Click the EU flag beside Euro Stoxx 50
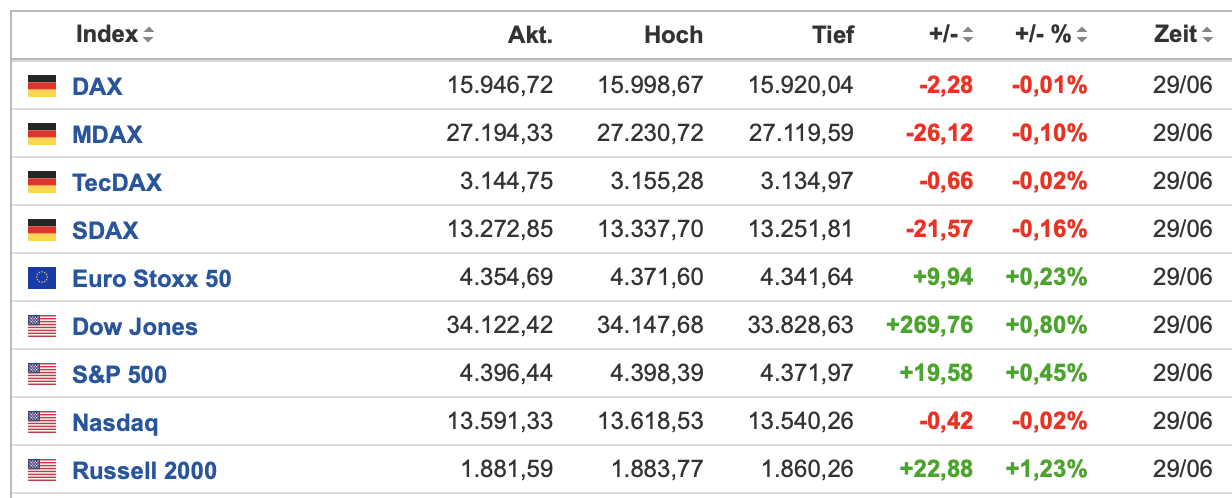This screenshot has width=1232, height=498. coord(42,278)
